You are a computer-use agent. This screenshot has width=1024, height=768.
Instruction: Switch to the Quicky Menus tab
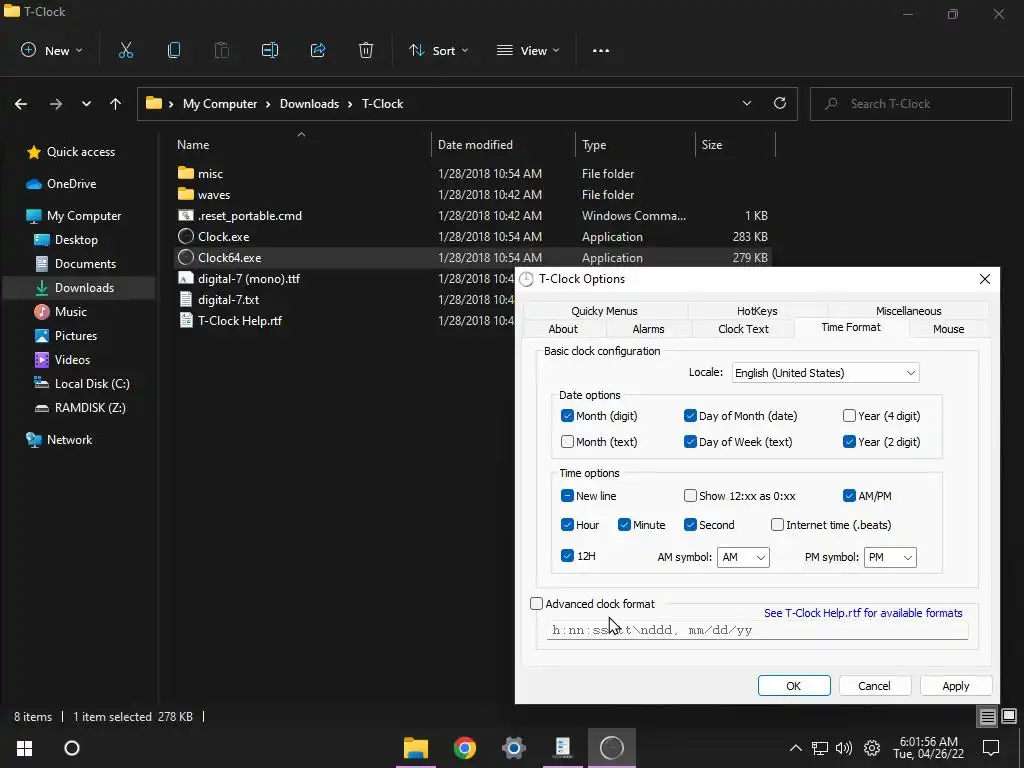click(x=604, y=311)
